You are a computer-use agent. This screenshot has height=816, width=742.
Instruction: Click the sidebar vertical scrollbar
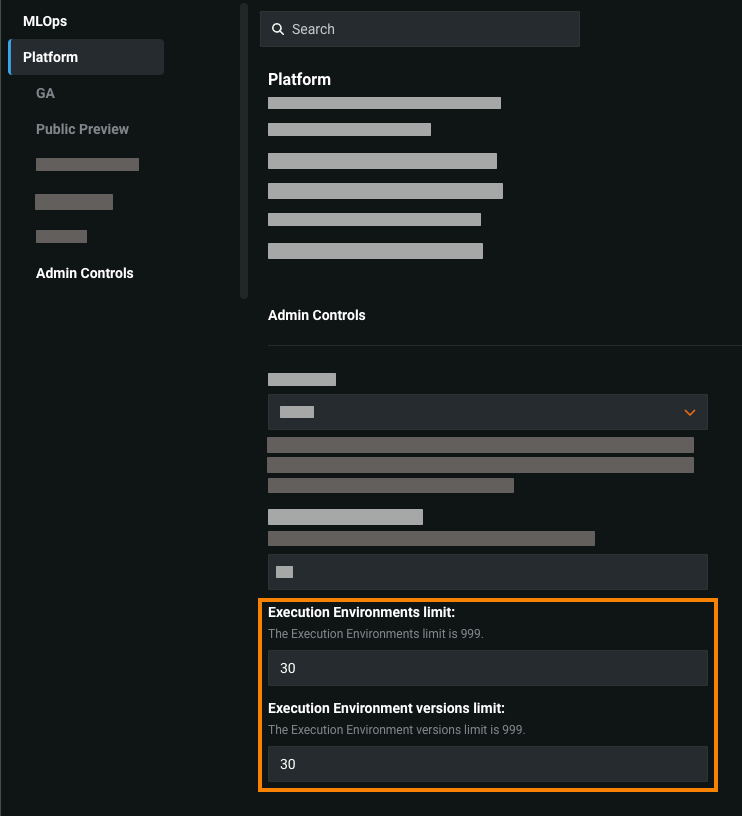tap(244, 150)
